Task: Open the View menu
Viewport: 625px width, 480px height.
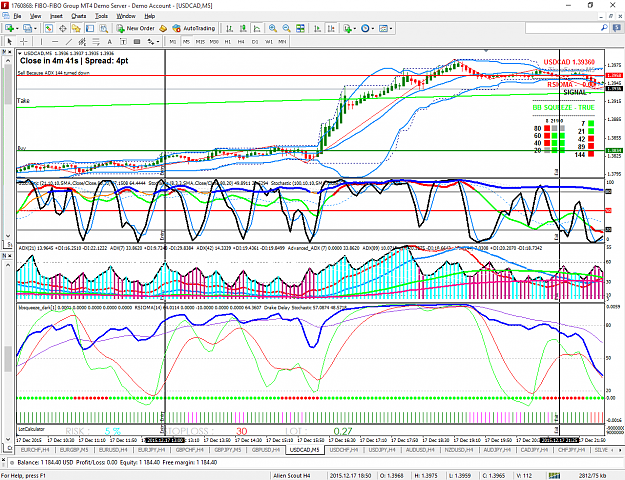Action: click(35, 16)
